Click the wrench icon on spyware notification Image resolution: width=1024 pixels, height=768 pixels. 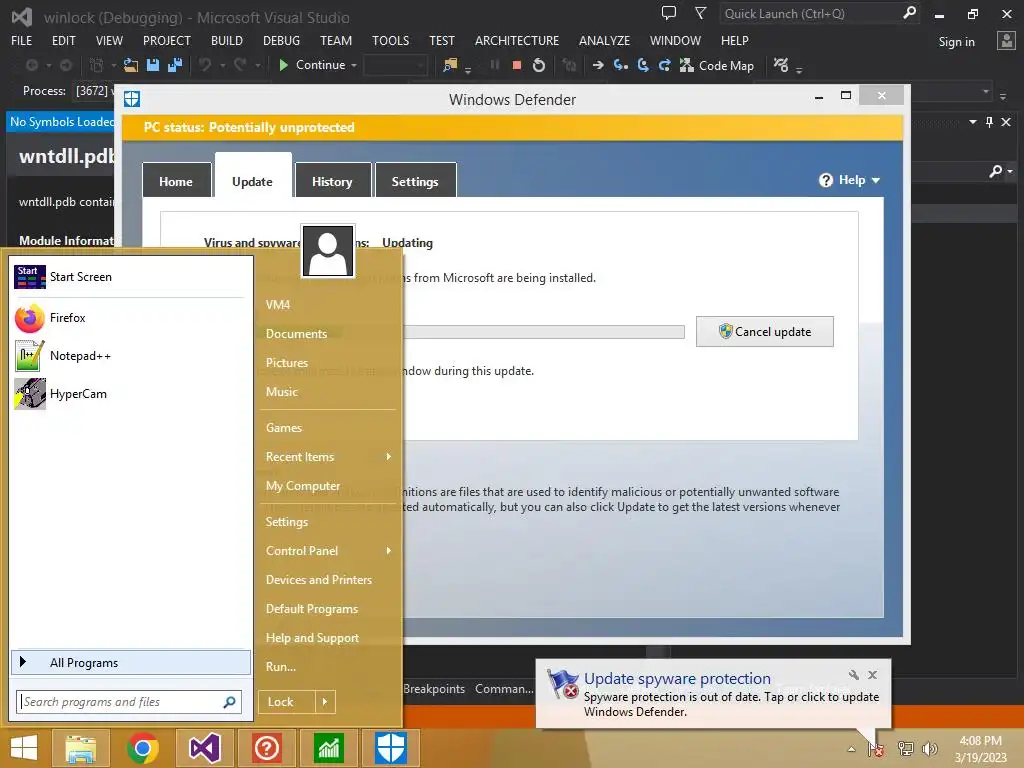click(x=854, y=675)
